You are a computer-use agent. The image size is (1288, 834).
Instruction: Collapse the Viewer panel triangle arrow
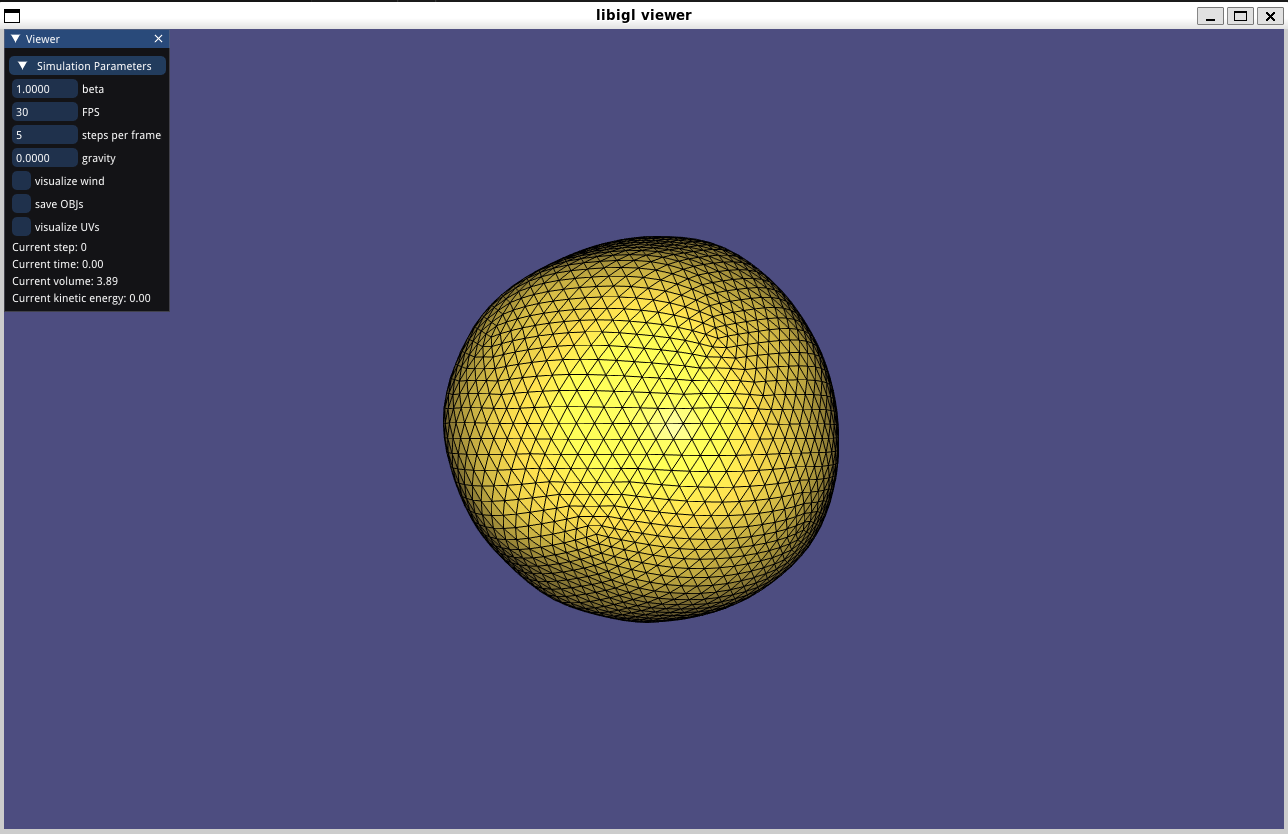(x=16, y=39)
